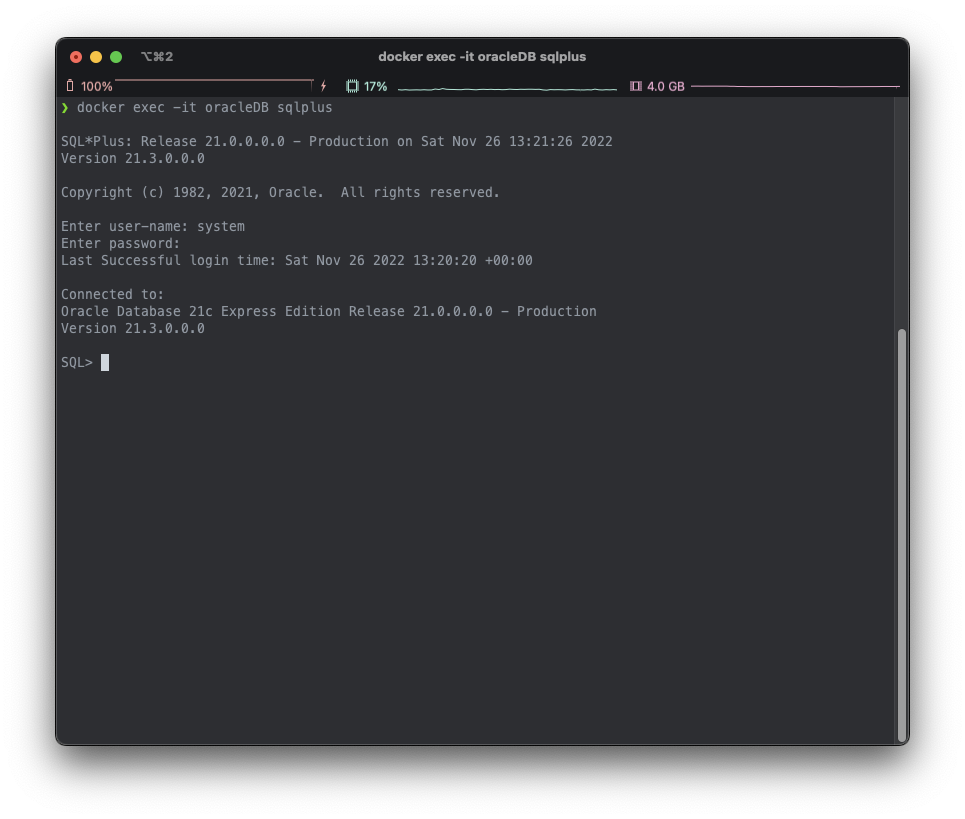
Task: Click the first 'Version 21.3.0.0.0' line
Action: [x=133, y=159]
